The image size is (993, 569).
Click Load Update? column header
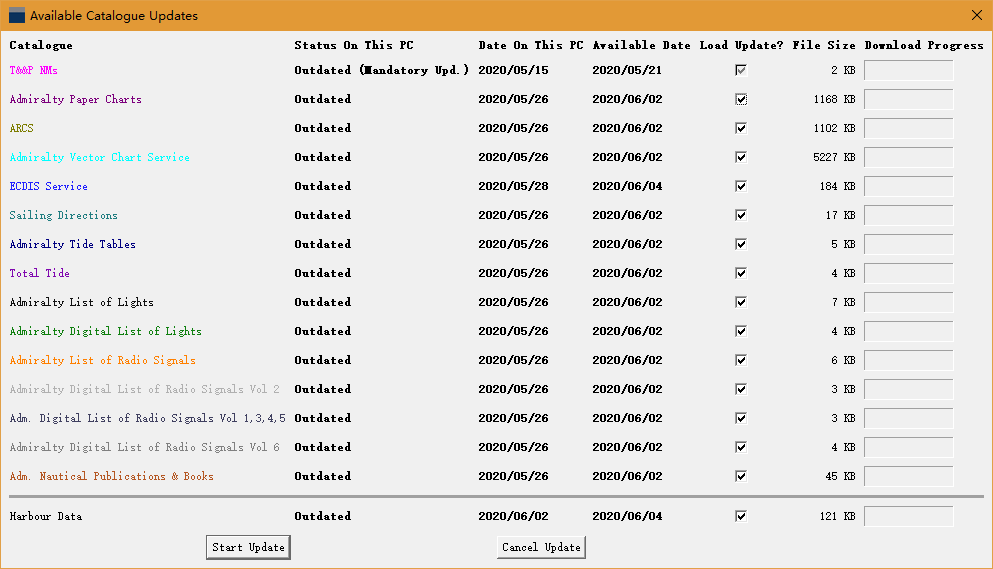(x=741, y=45)
